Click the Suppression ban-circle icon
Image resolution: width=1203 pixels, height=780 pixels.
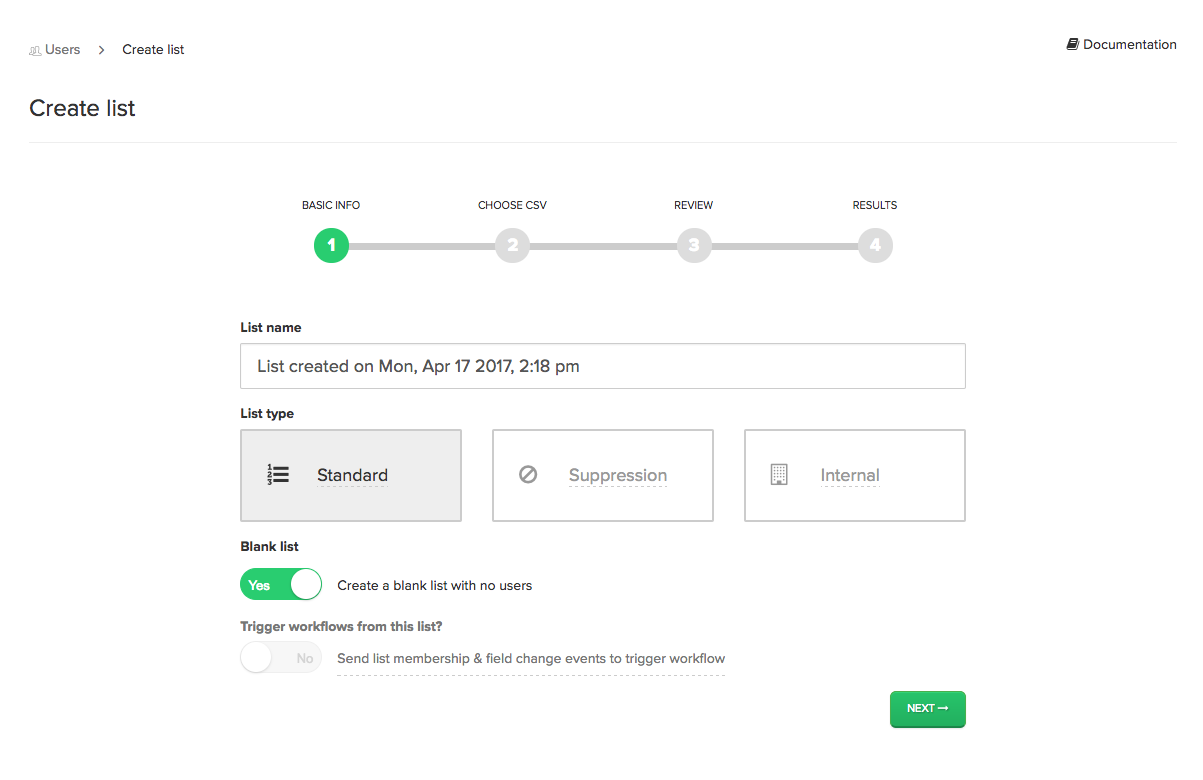(x=528, y=475)
